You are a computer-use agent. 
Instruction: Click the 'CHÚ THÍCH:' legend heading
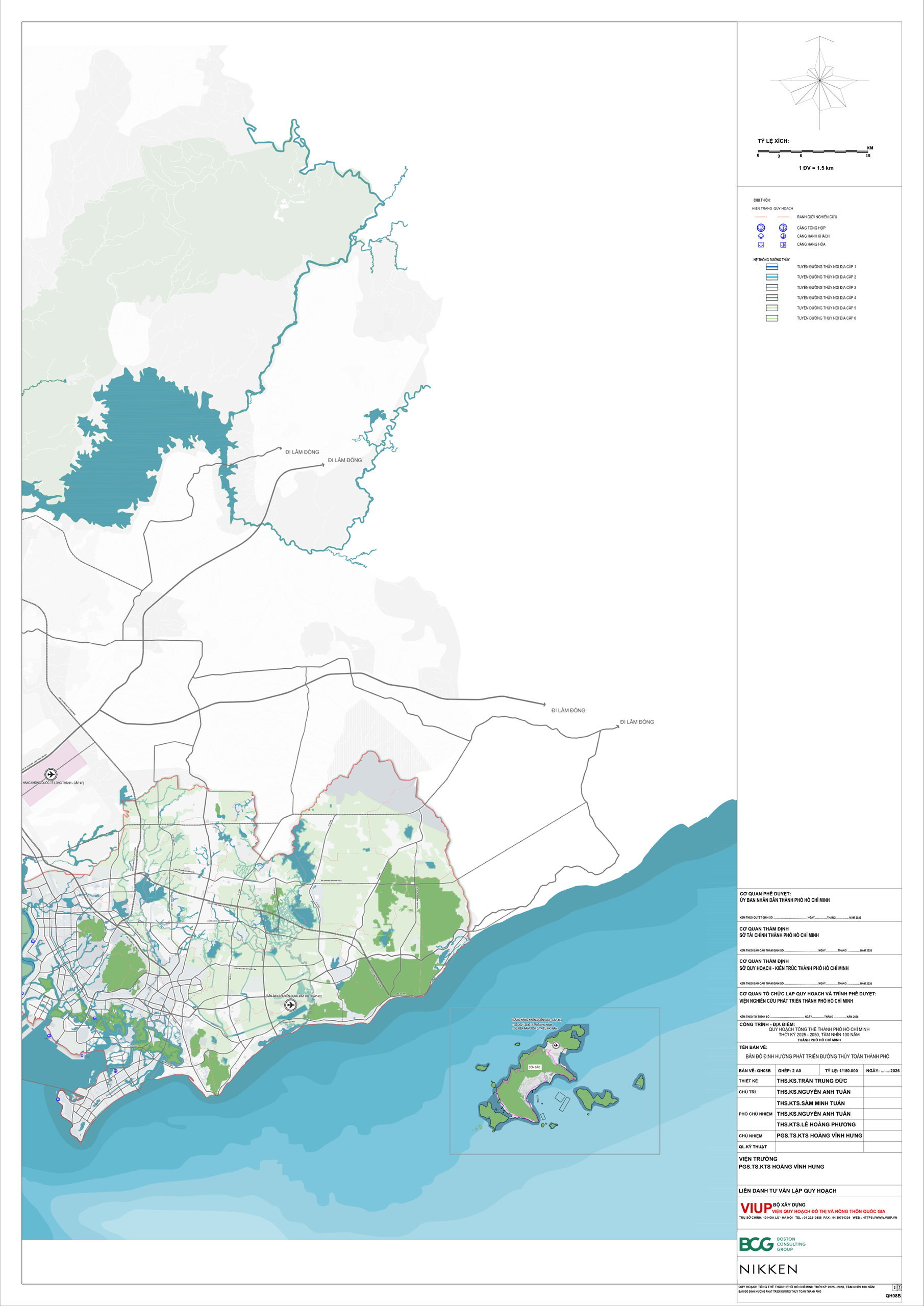[762, 200]
